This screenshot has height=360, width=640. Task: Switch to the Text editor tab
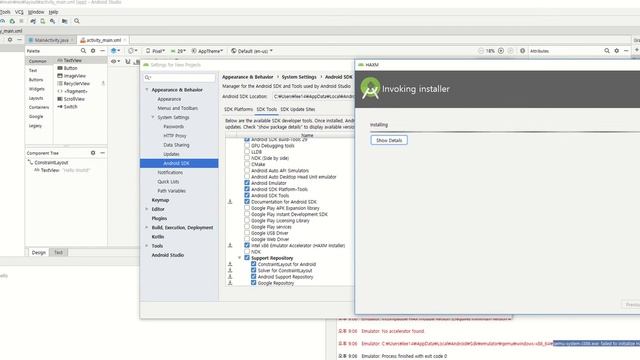click(58, 252)
